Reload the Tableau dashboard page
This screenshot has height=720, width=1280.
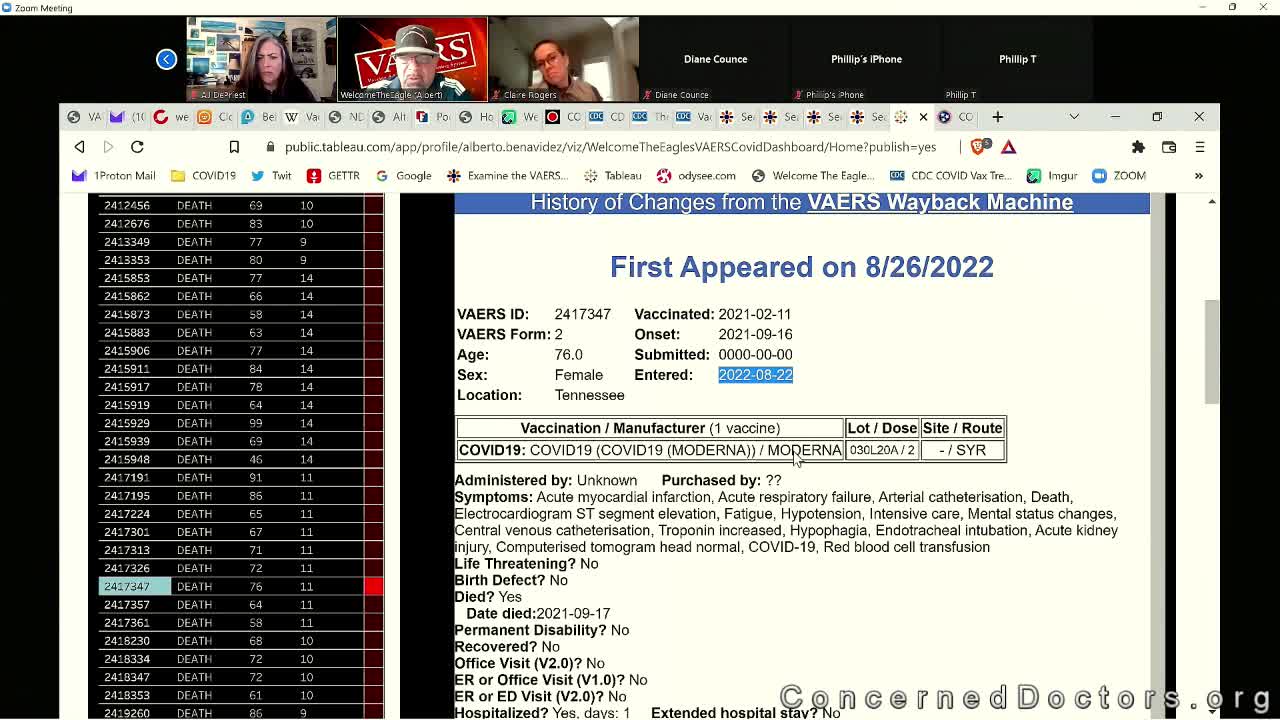(137, 147)
